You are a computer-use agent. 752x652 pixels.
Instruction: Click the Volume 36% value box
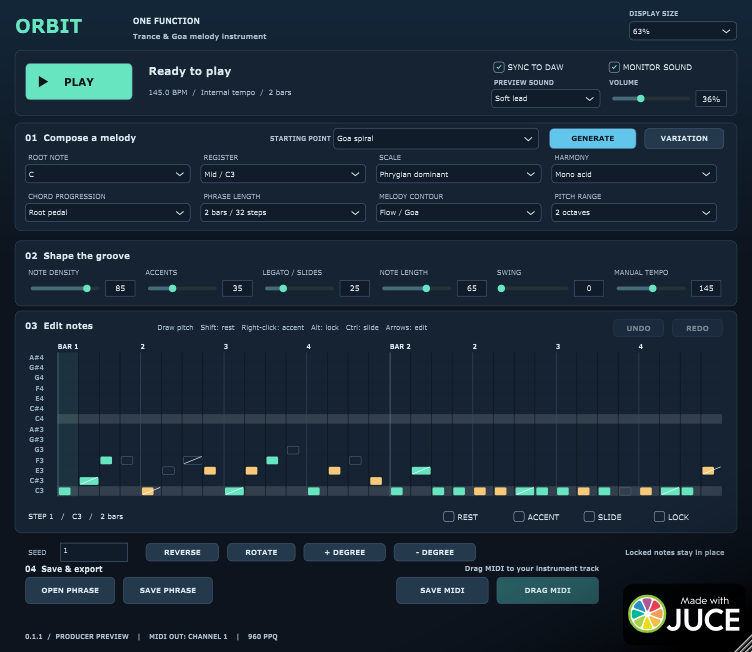(711, 99)
